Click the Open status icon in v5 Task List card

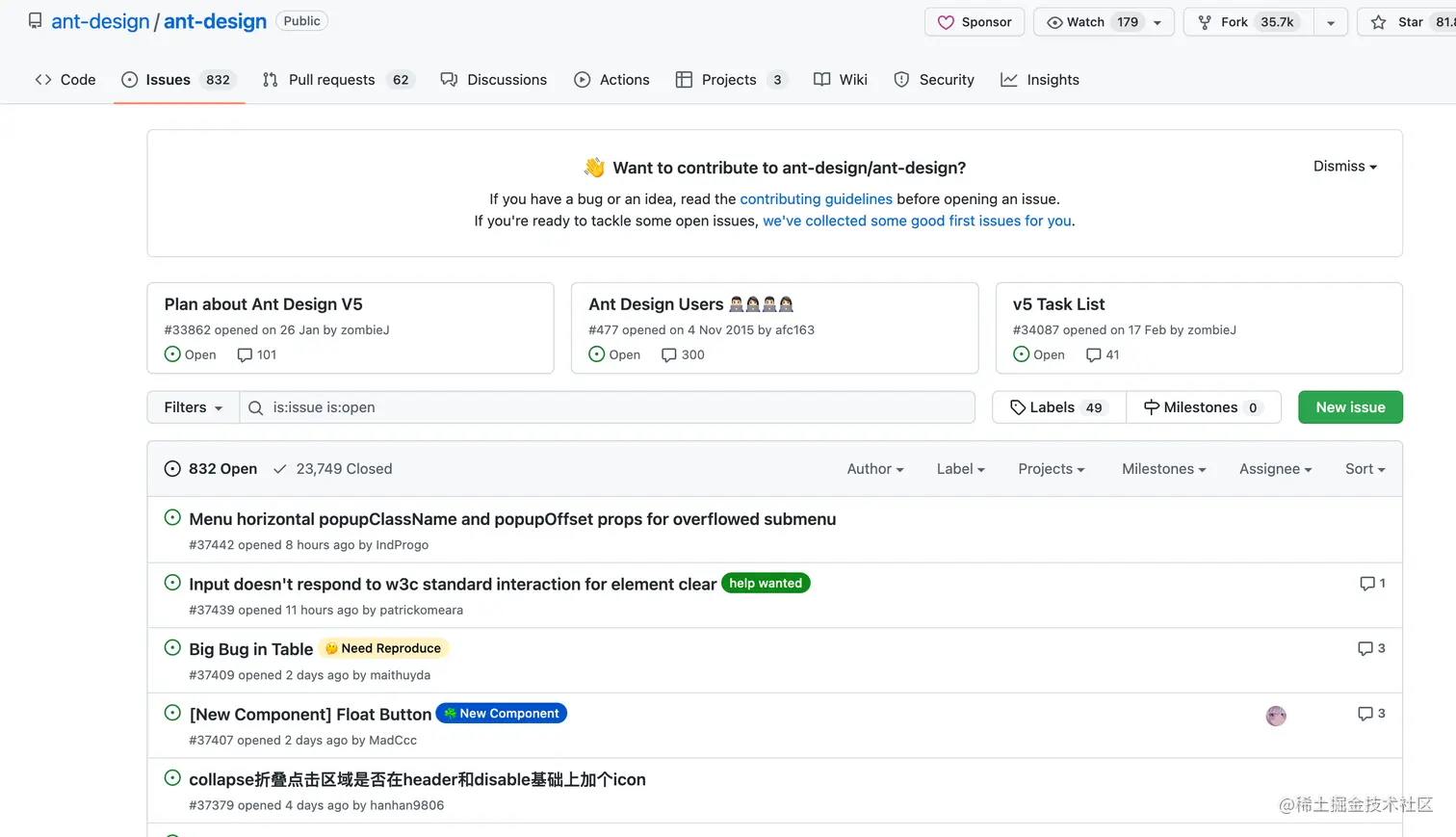[x=1022, y=354]
